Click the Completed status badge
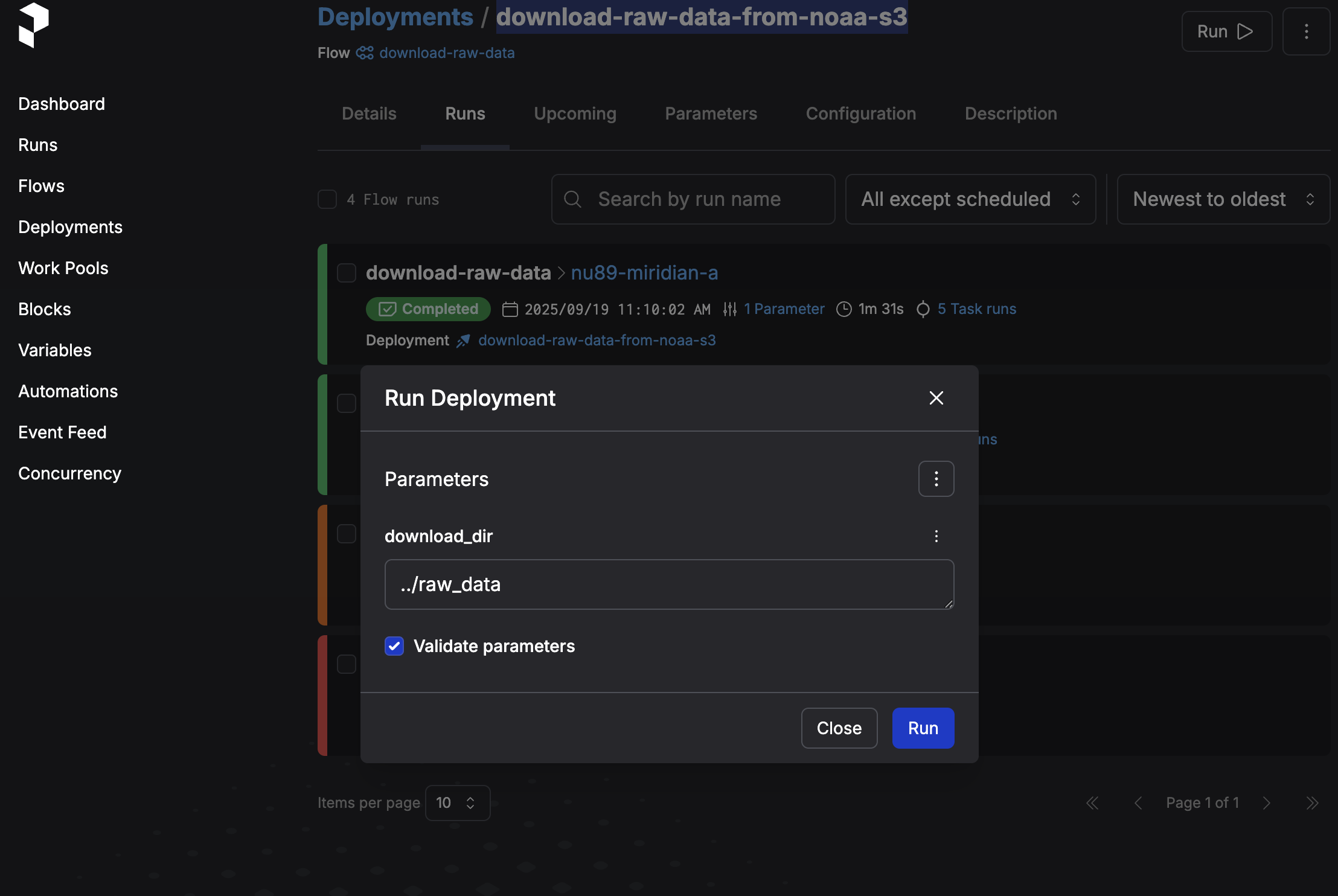The image size is (1338, 896). coord(428,309)
